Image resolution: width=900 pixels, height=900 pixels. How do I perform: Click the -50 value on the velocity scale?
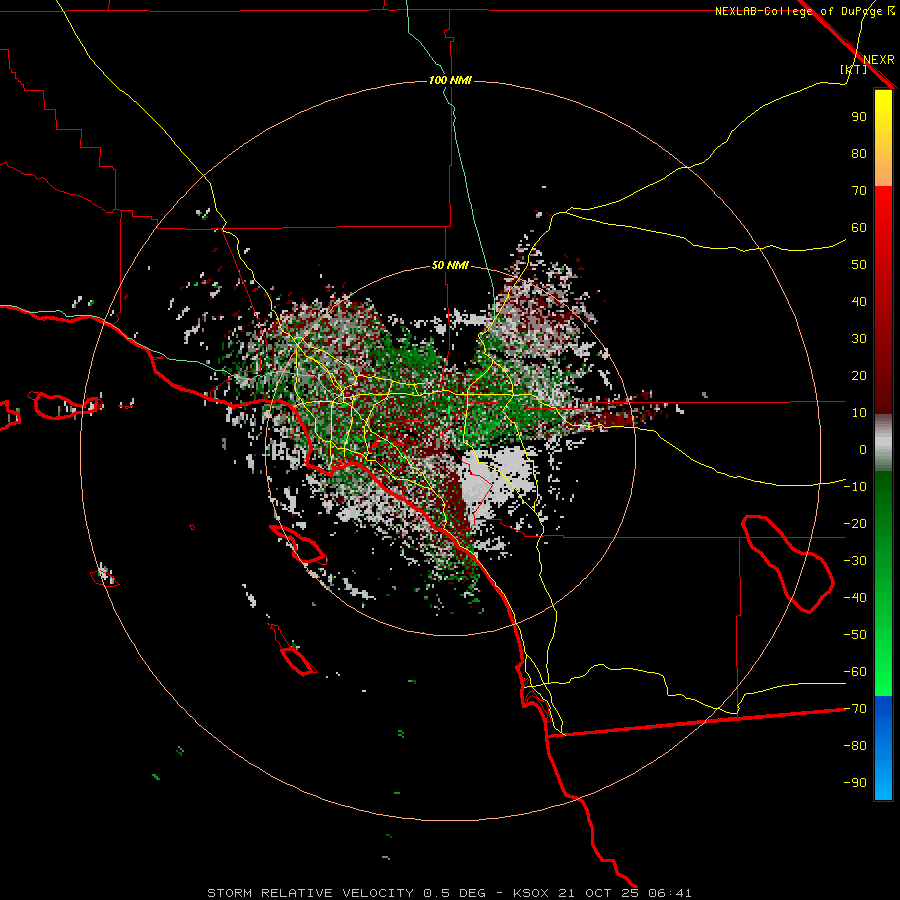(x=855, y=635)
